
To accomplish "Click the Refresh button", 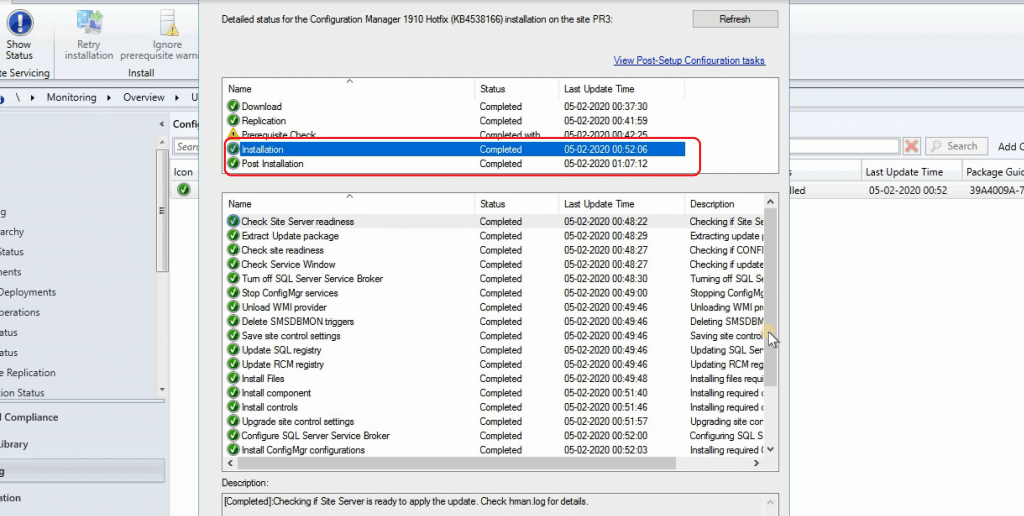I will pyautogui.click(x=735, y=19).
